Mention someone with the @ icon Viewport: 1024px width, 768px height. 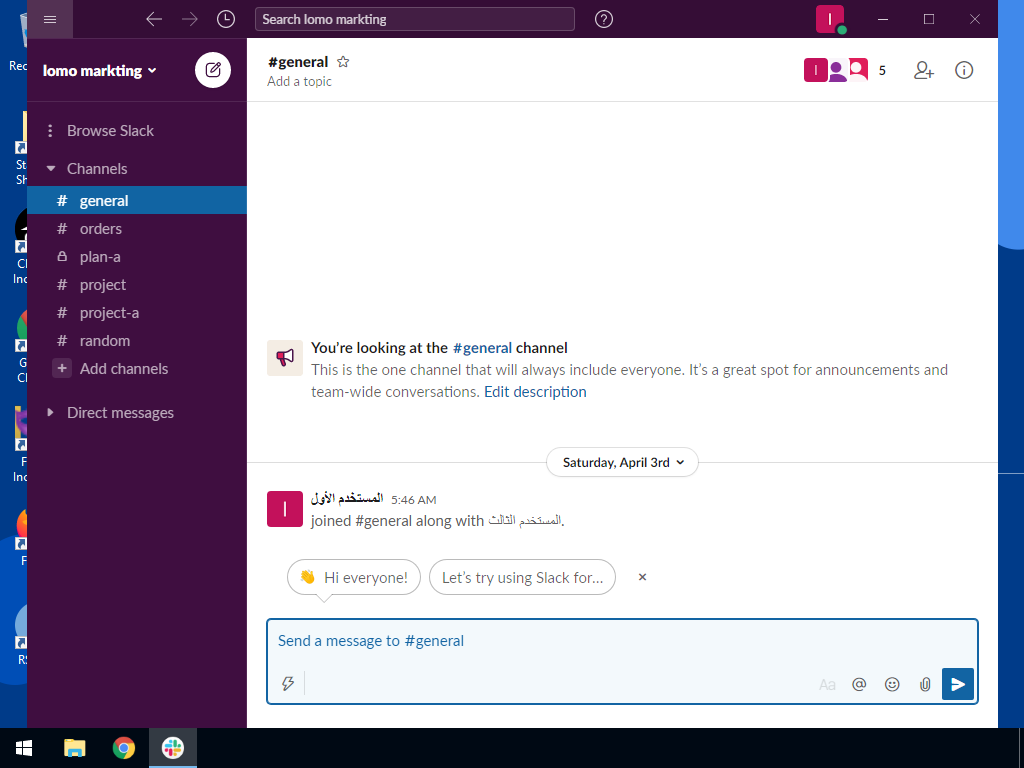pos(859,684)
